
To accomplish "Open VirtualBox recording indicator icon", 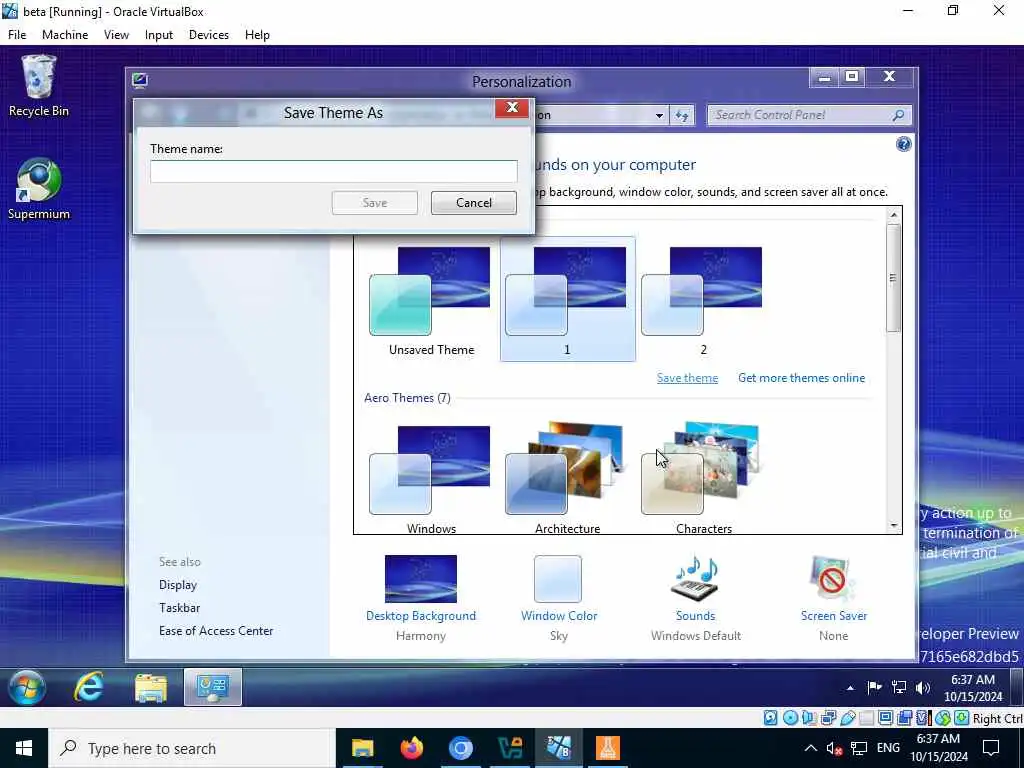I will (904, 718).
